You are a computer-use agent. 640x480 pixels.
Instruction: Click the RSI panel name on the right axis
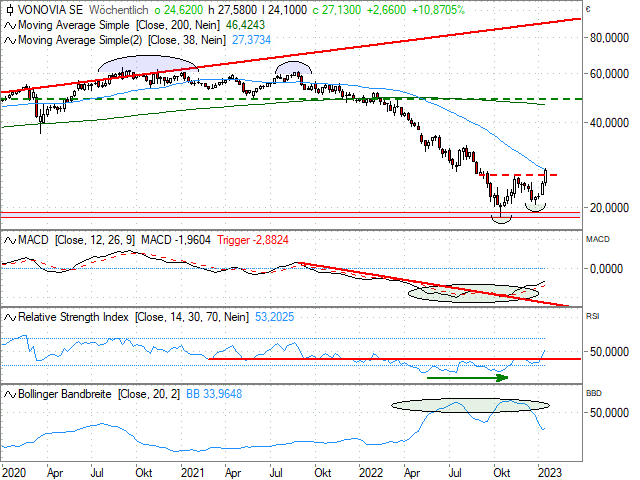[593, 317]
